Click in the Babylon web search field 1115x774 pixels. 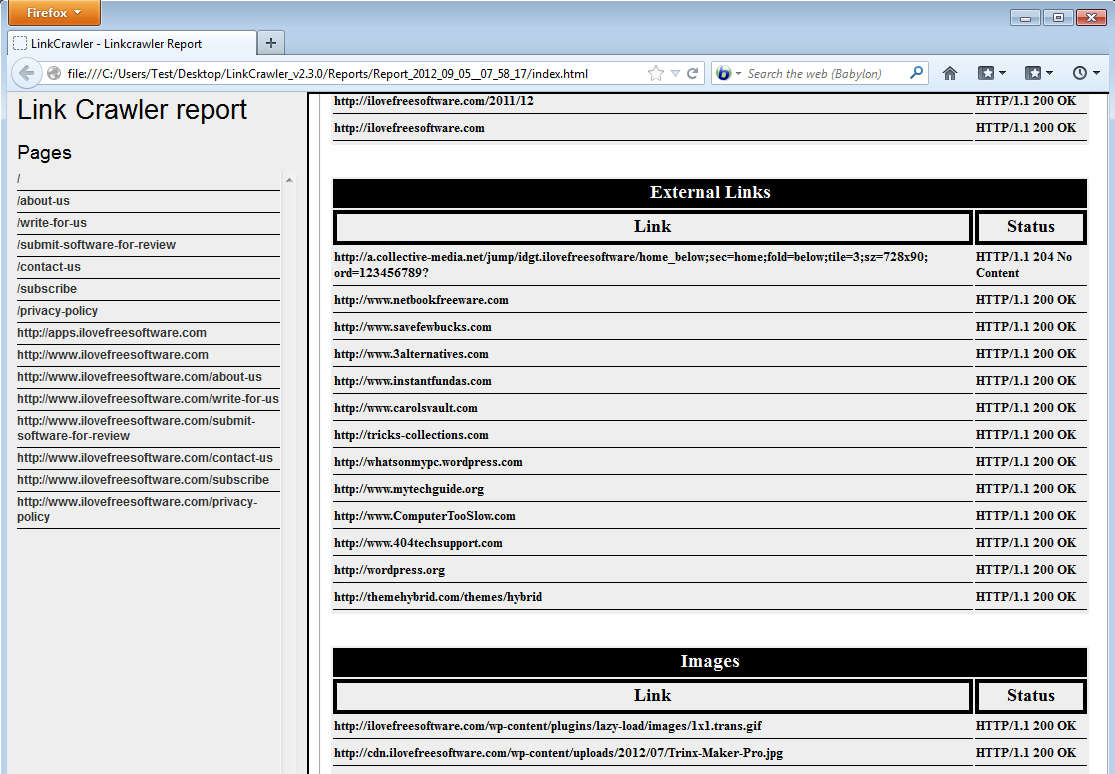tap(820, 73)
